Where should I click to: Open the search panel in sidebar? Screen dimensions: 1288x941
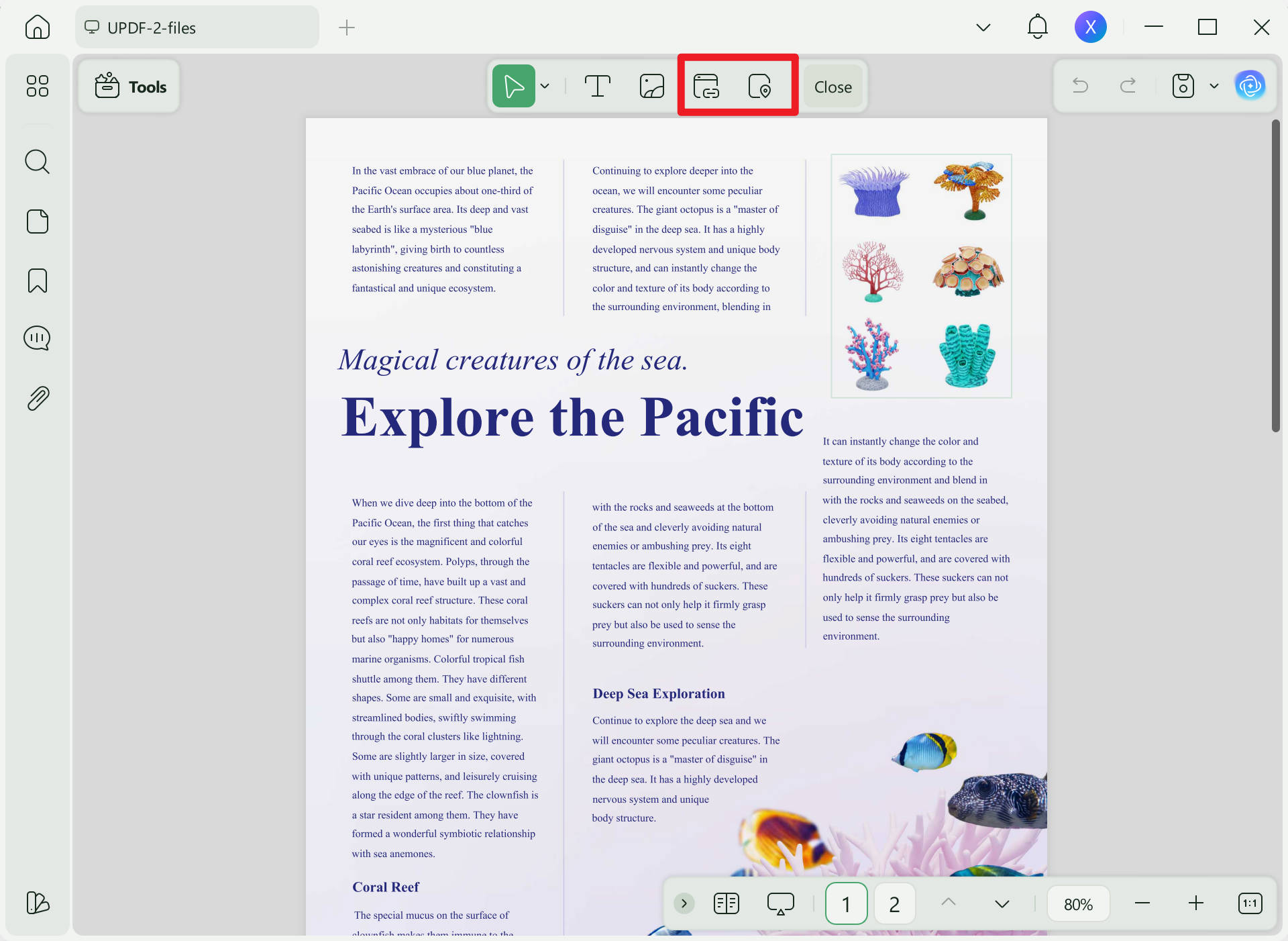tap(38, 162)
